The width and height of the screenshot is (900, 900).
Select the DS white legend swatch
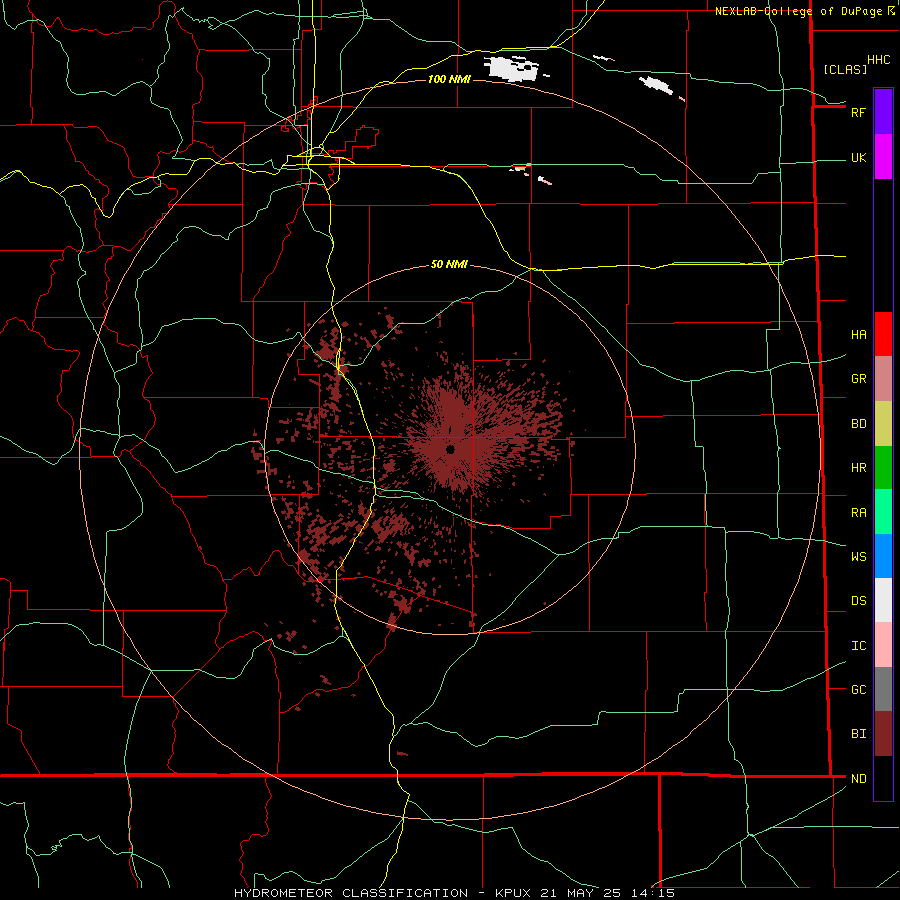[x=883, y=600]
